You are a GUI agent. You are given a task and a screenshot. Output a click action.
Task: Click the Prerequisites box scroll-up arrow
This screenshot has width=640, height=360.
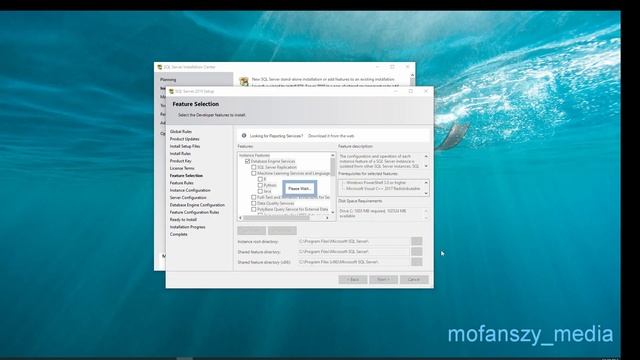pyautogui.click(x=426, y=183)
